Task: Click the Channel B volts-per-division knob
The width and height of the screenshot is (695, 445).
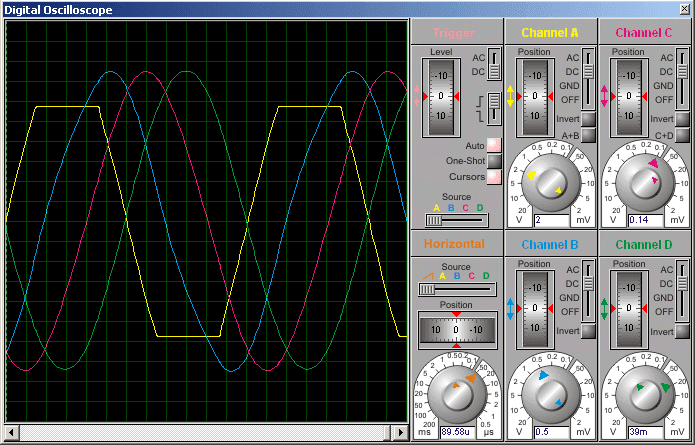Action: pos(551,394)
